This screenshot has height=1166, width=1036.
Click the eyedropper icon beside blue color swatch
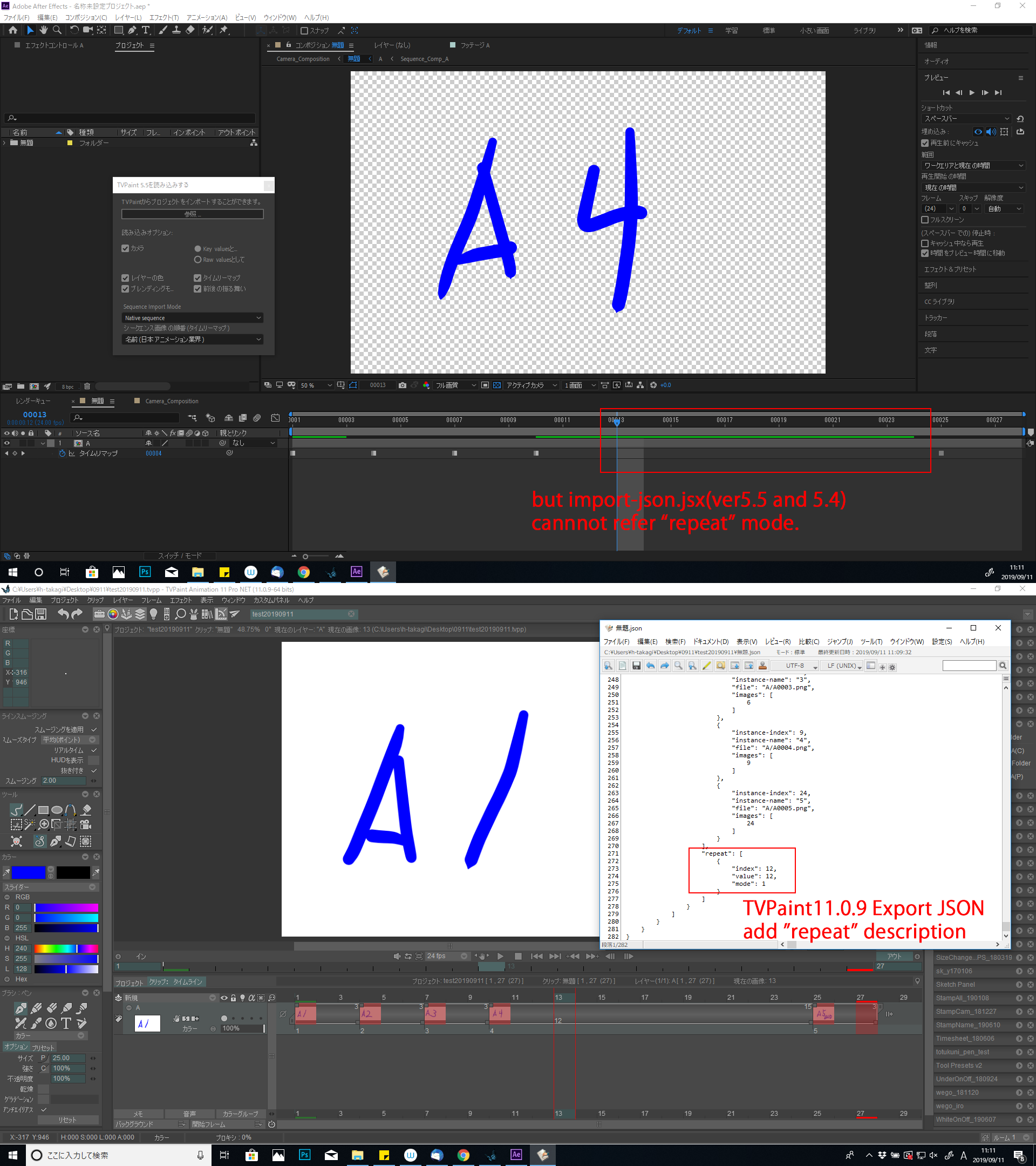click(x=6, y=872)
